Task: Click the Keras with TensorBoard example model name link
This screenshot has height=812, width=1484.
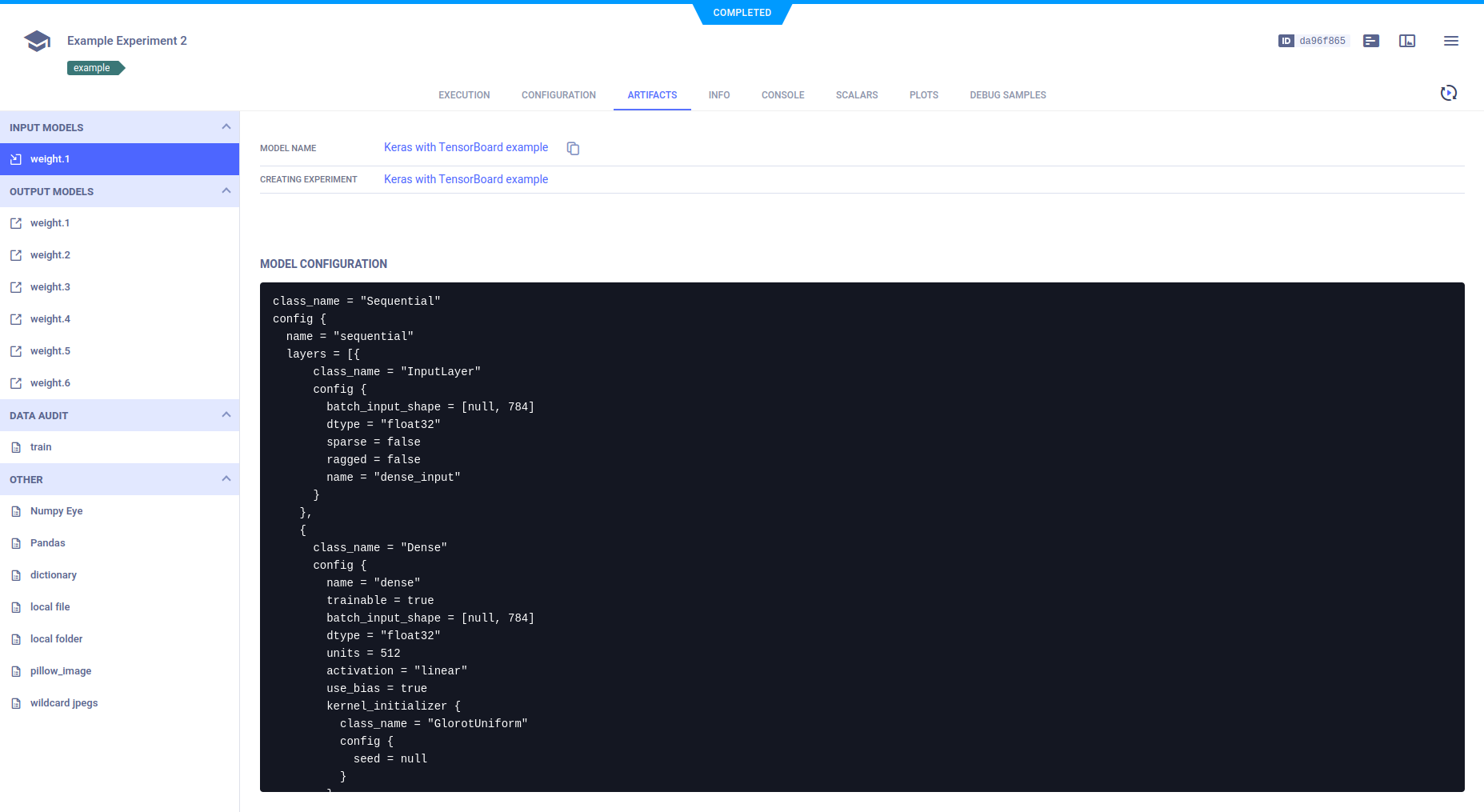Action: [466, 147]
